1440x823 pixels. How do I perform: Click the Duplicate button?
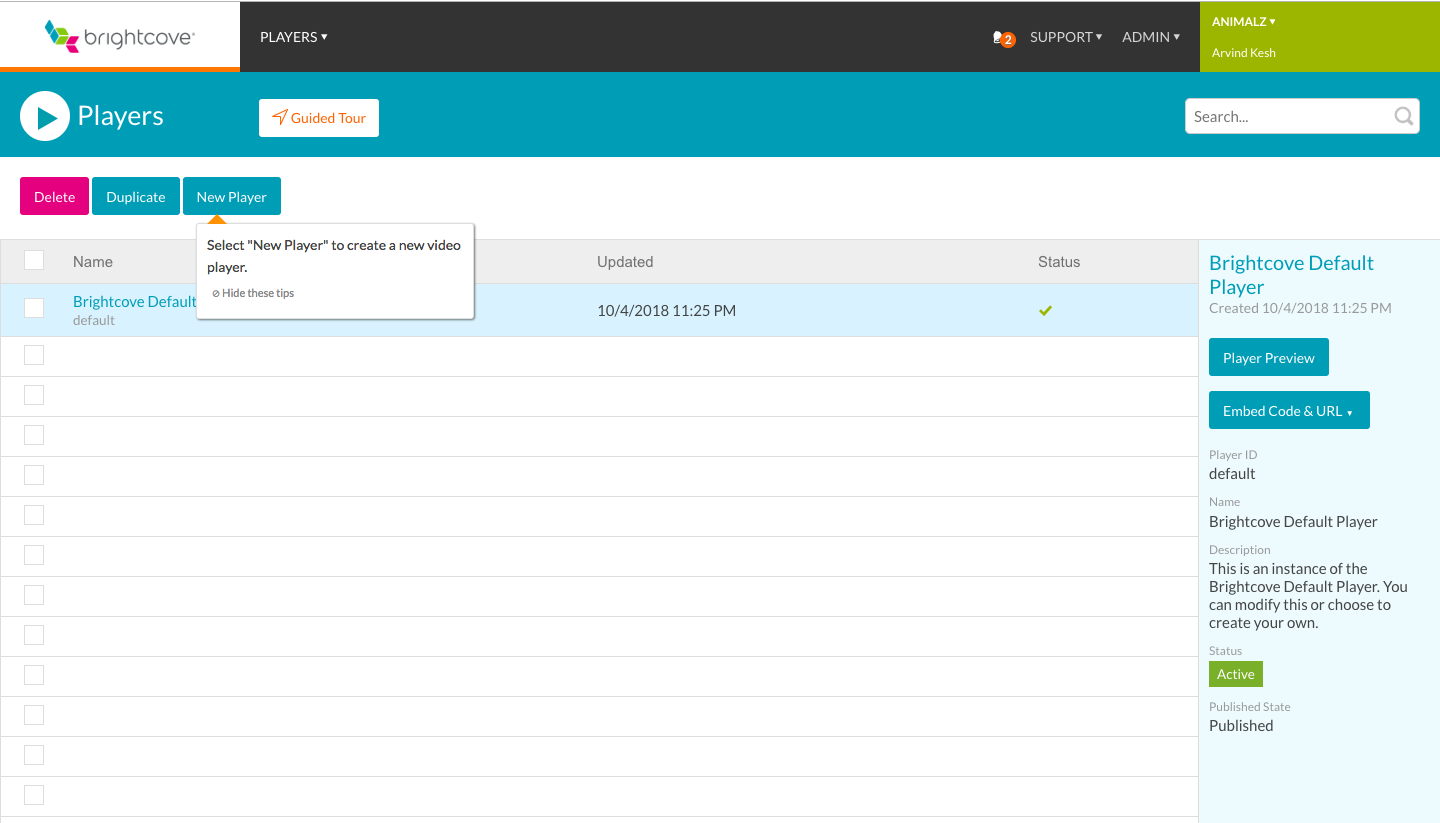tap(136, 196)
